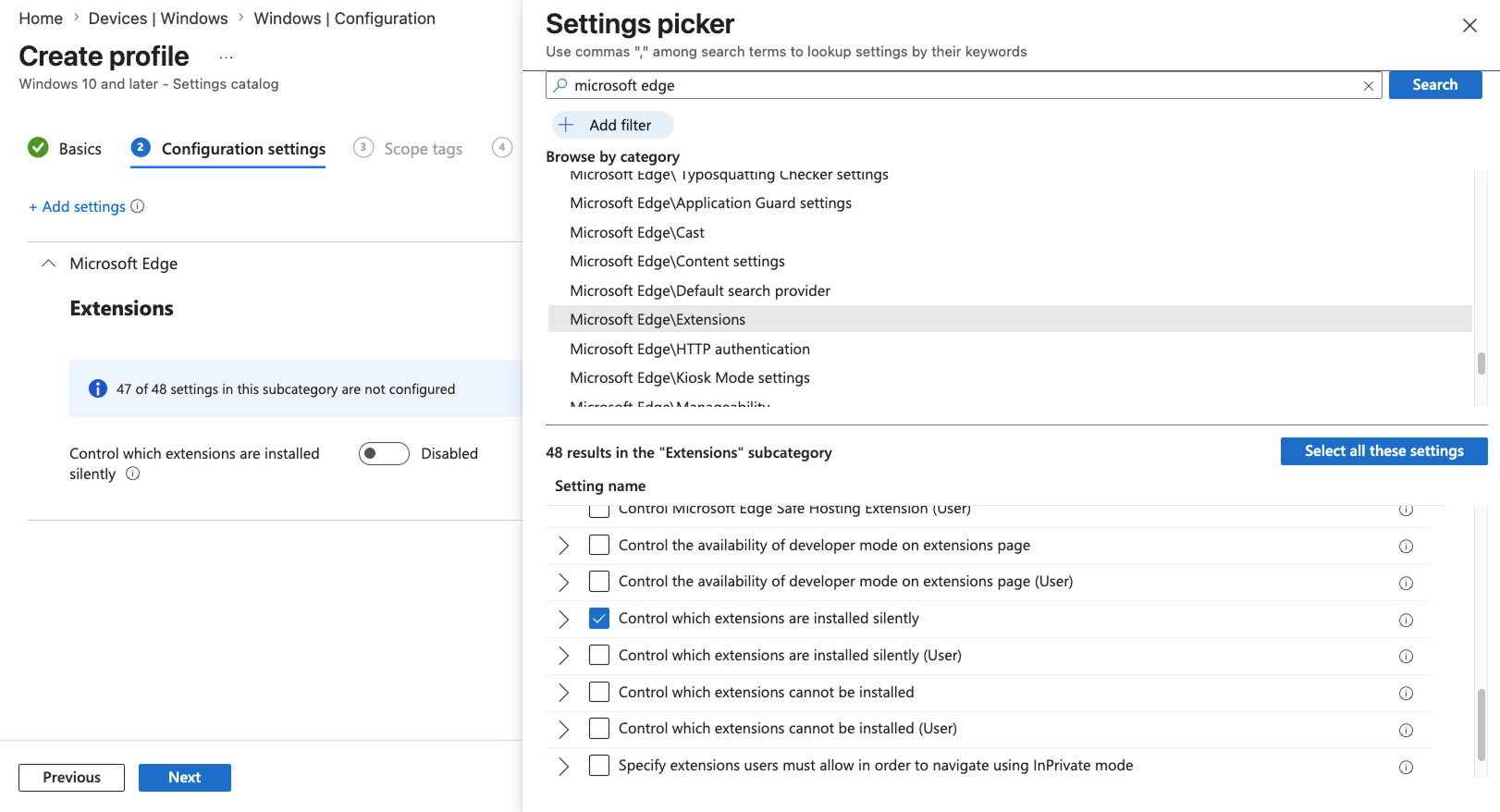Check extensions installed silently (User) setting
This screenshot has height=812, width=1500.
(x=599, y=655)
